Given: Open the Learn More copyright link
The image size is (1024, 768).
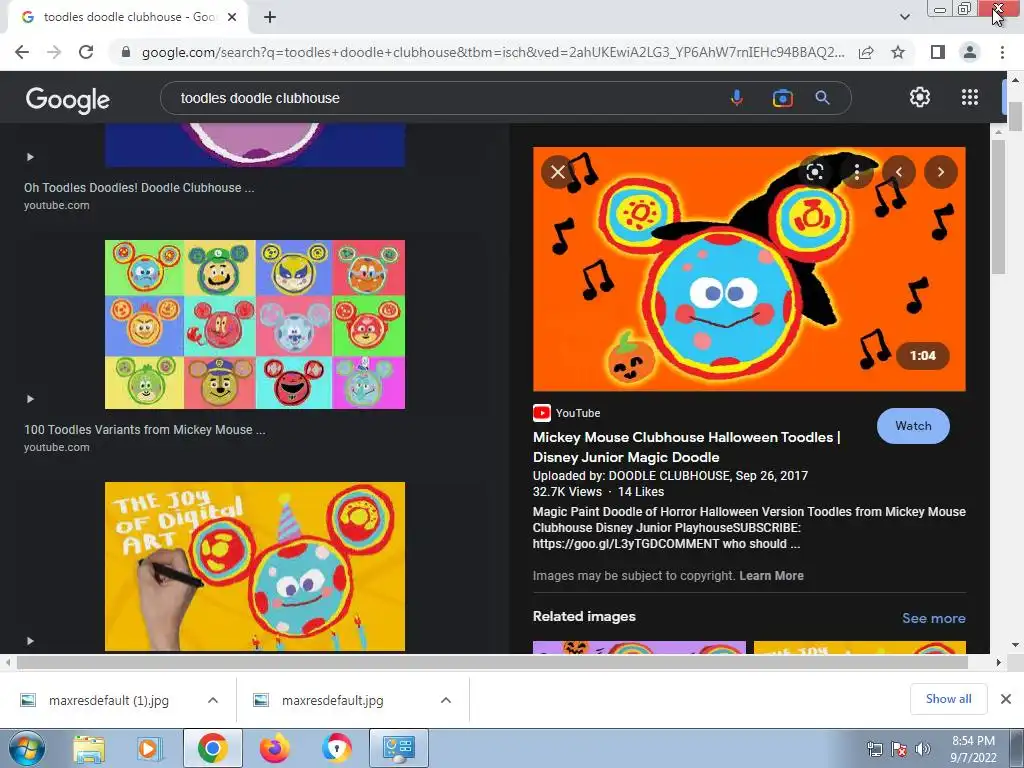Looking at the screenshot, I should (771, 575).
